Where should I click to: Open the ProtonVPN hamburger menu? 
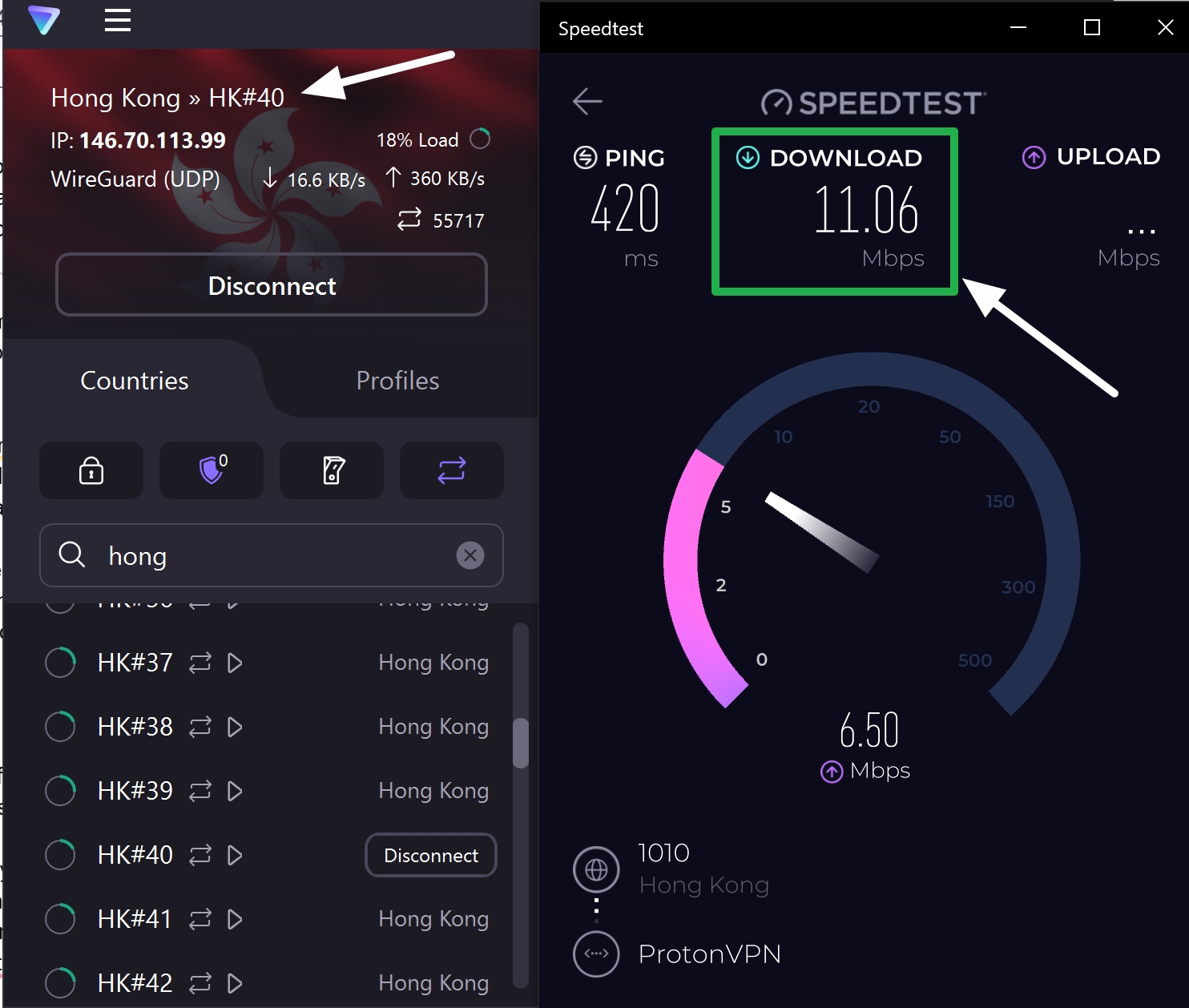(118, 21)
